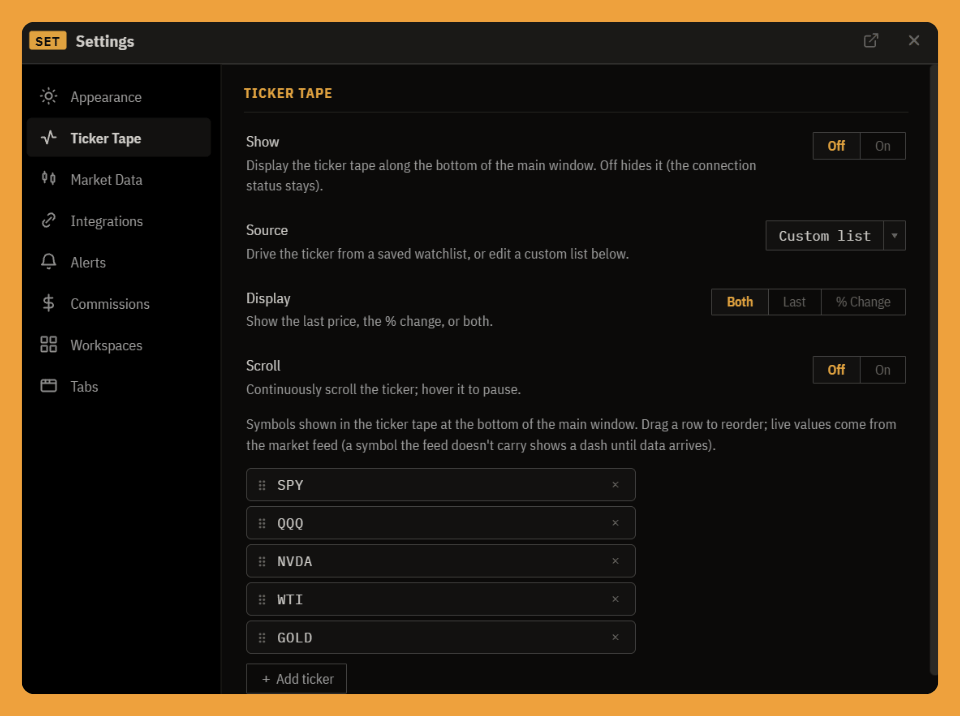This screenshot has width=960, height=716.
Task: Grab the QQQ row drag handle
Action: [x=262, y=523]
